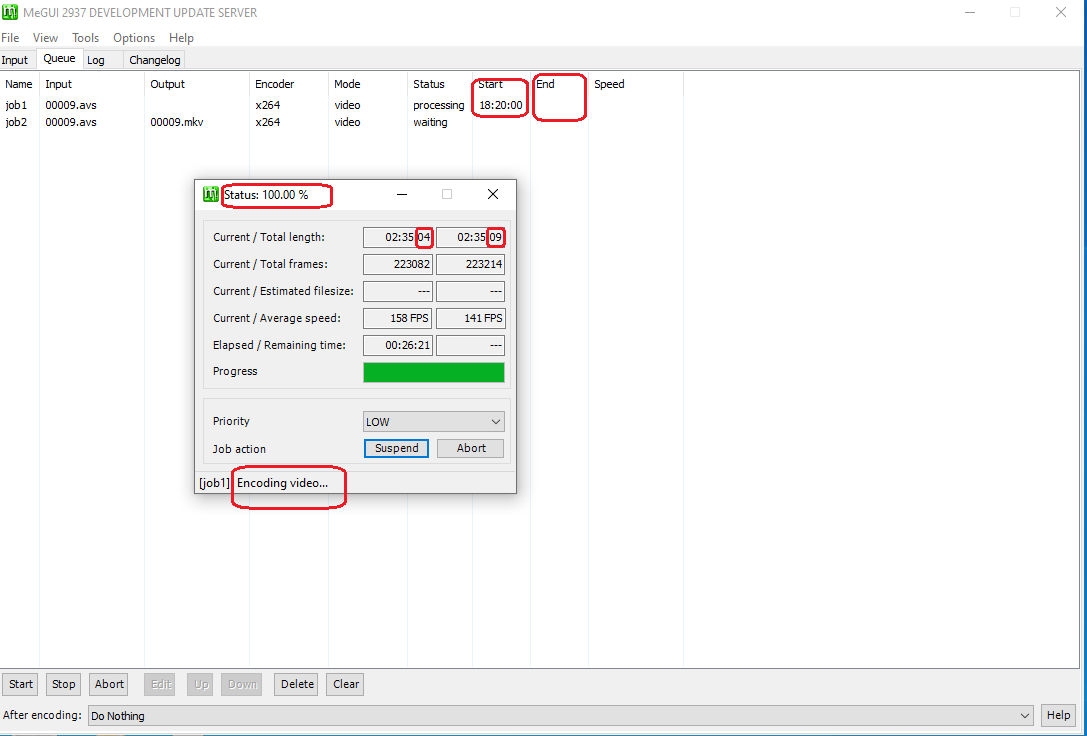Minimize the Status 100.00 % window
Viewport: 1087px width, 736px height.
click(x=401, y=194)
